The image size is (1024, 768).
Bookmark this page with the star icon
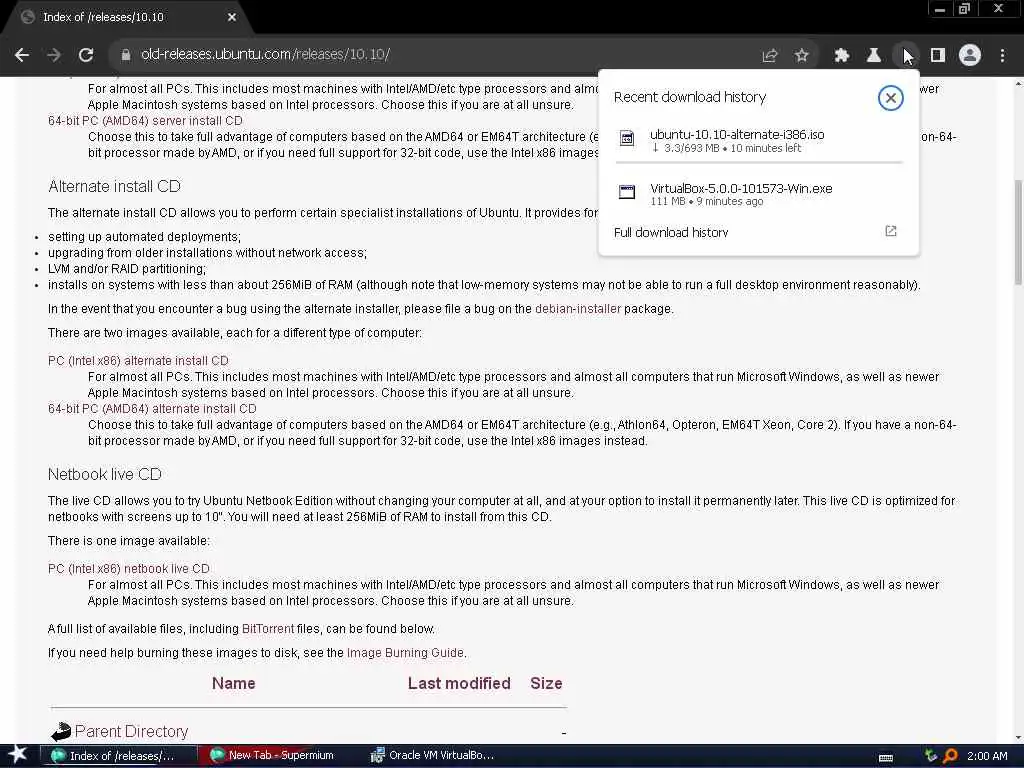click(x=801, y=56)
